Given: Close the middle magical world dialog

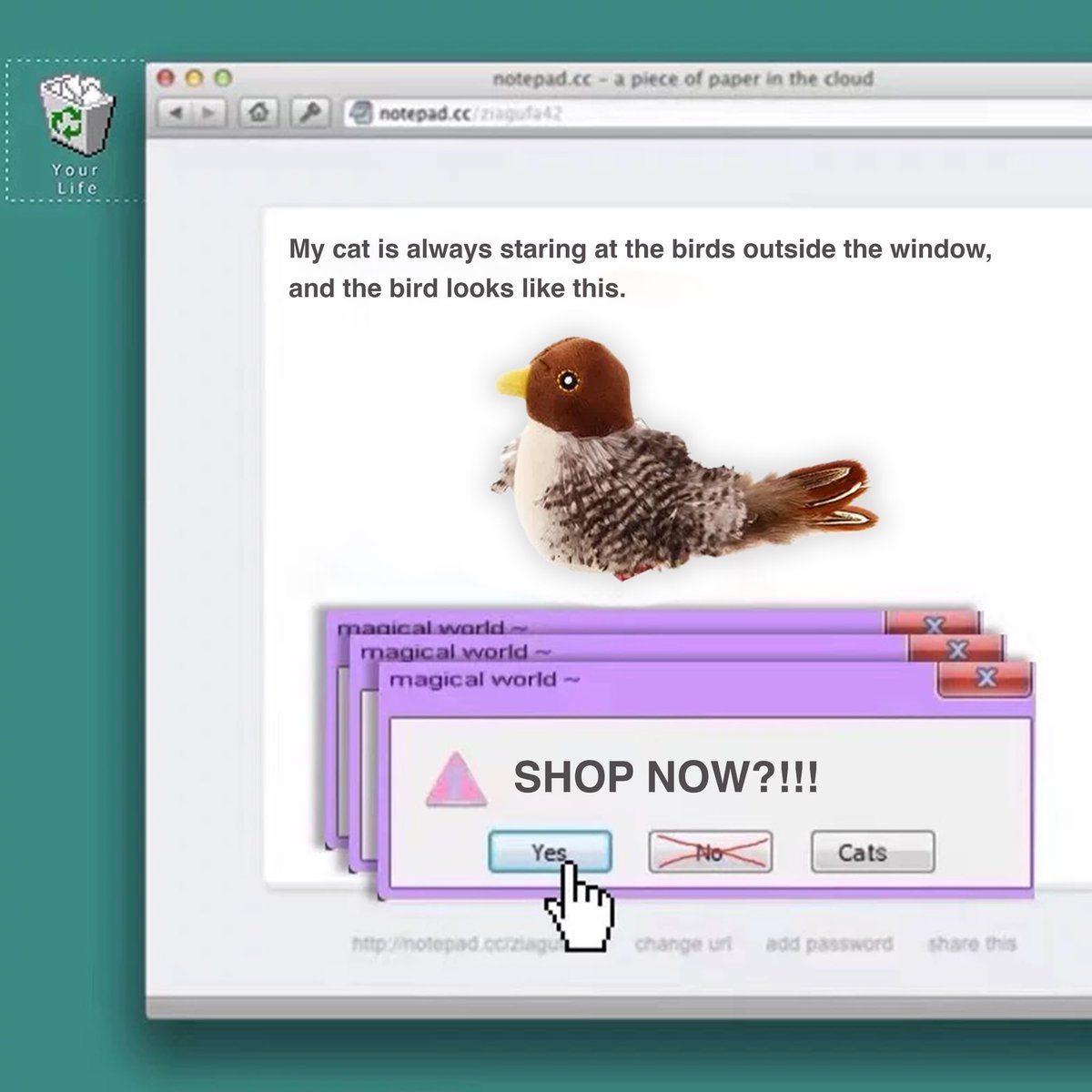Looking at the screenshot, I should 955,650.
